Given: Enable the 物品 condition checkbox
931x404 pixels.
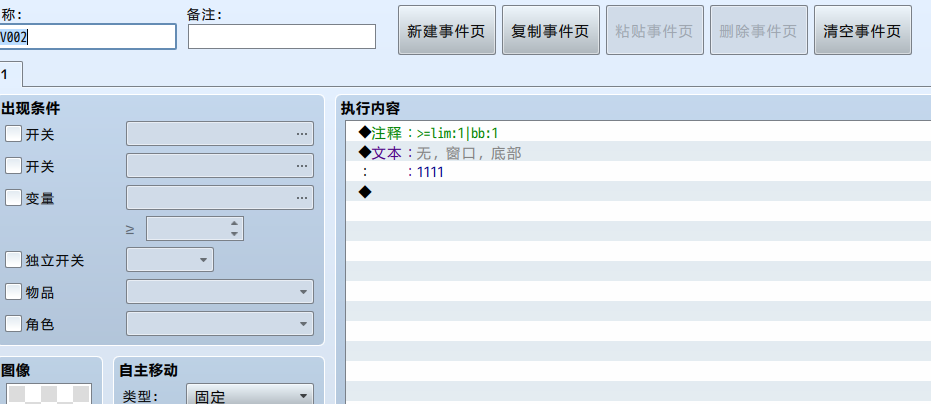Looking at the screenshot, I should coord(13,292).
